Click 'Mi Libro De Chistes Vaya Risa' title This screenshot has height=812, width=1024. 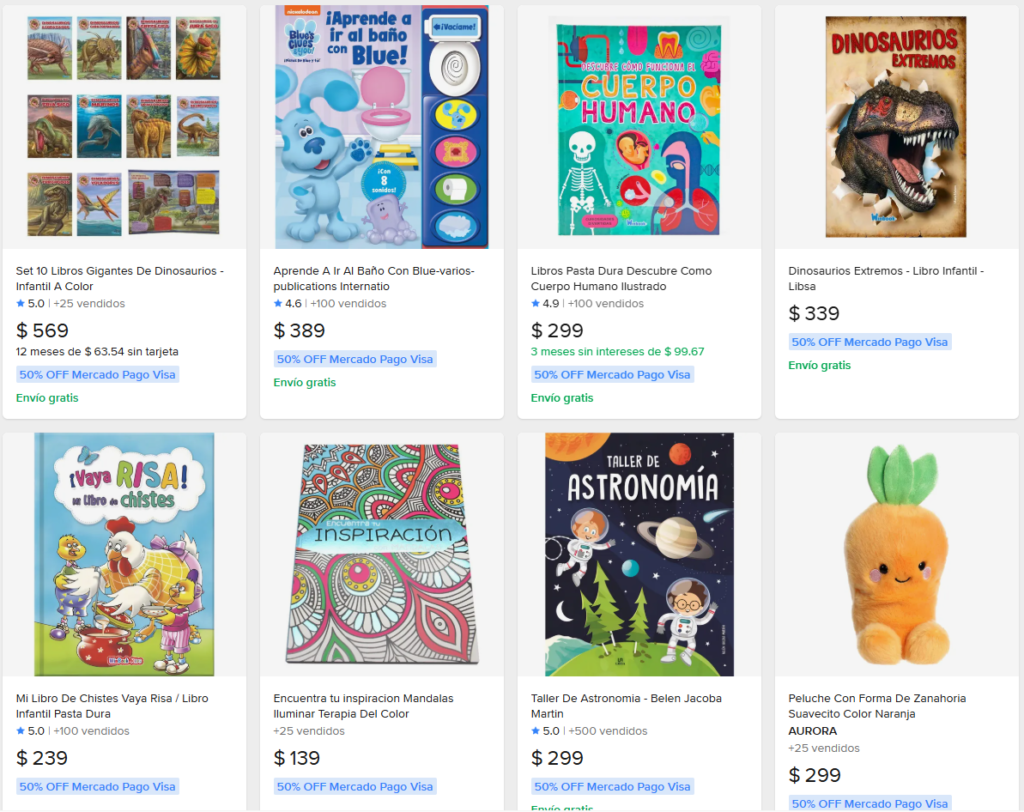(x=112, y=706)
